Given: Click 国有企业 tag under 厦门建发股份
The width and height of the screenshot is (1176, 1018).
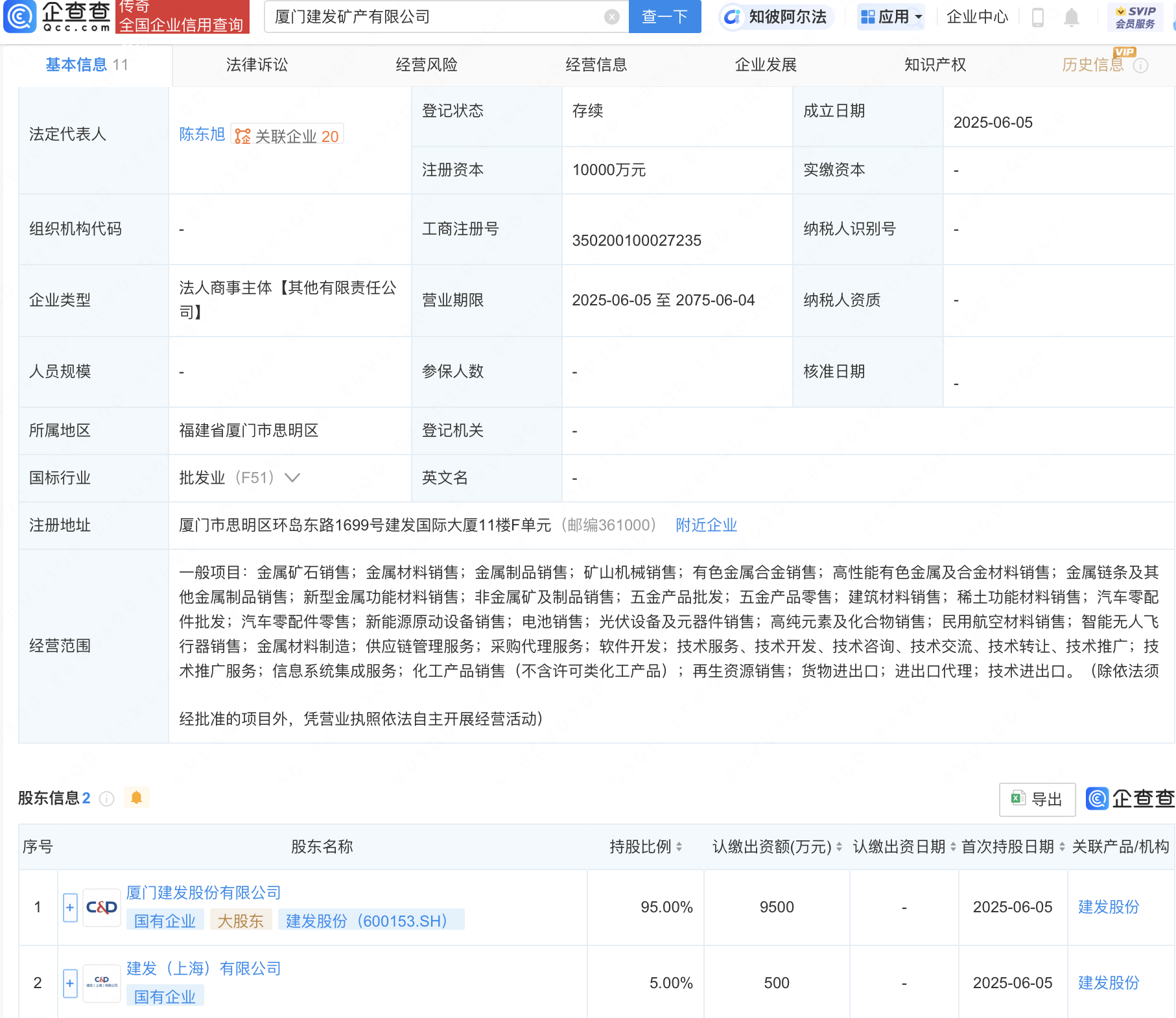Looking at the screenshot, I should pos(165,921).
